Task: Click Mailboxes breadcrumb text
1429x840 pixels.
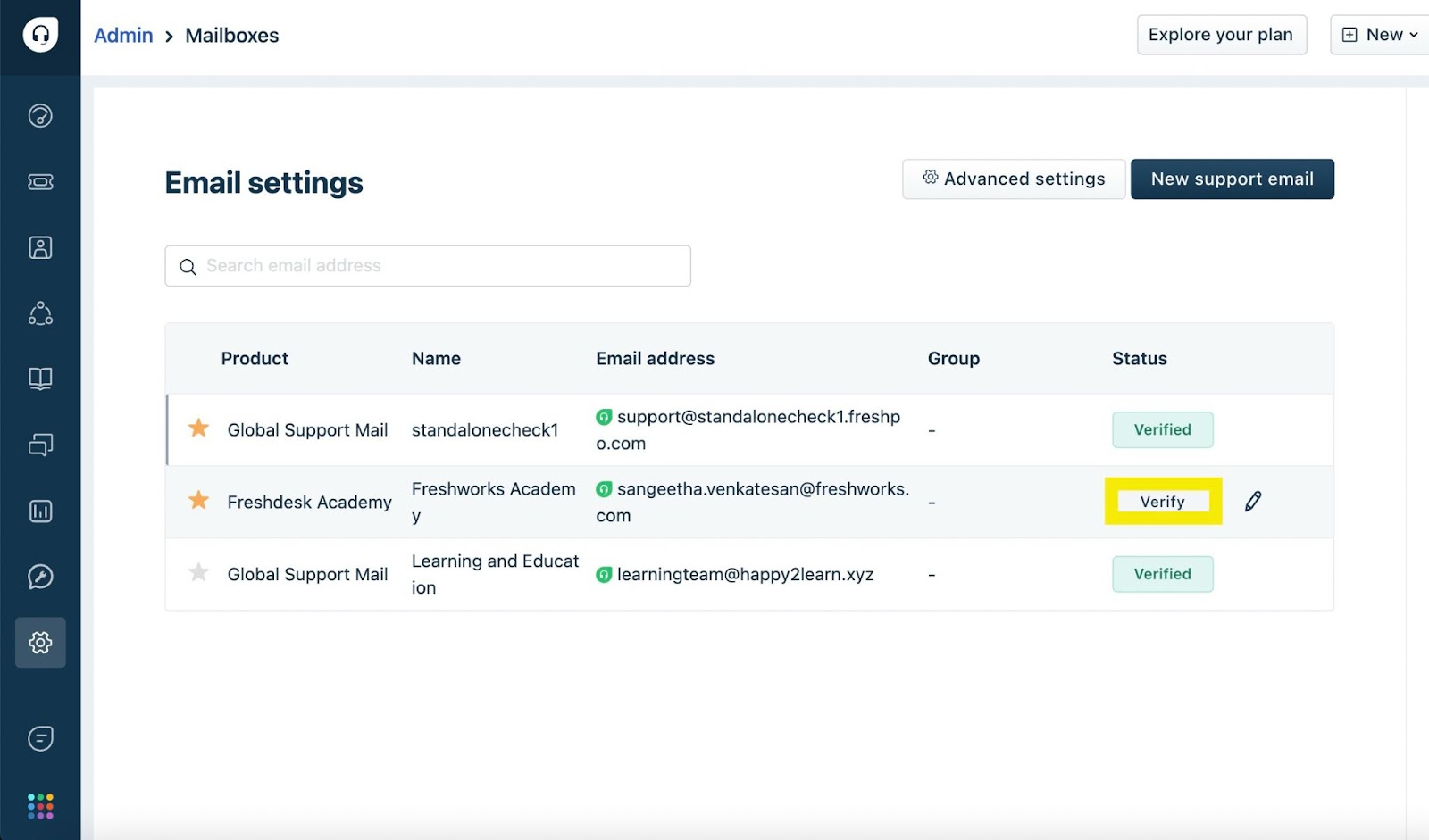Action: 232,36
